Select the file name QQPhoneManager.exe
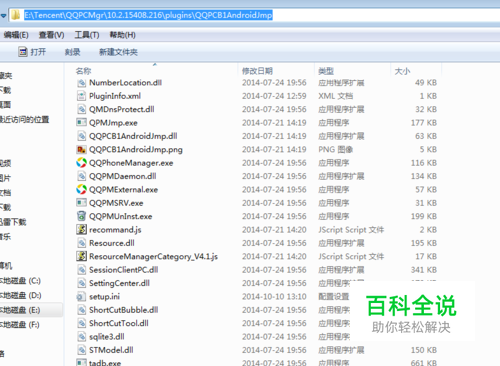 point(131,163)
